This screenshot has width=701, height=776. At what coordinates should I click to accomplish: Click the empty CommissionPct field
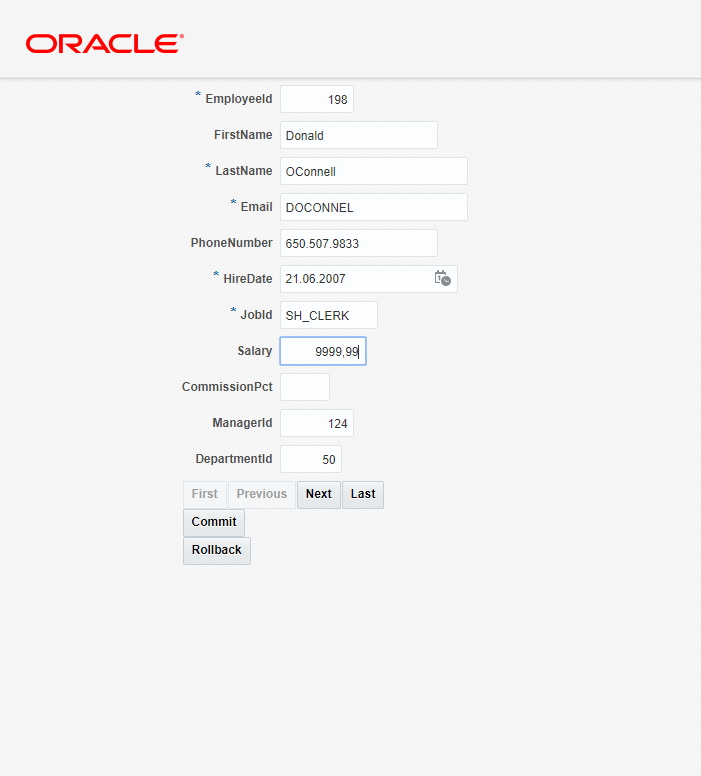click(x=305, y=387)
